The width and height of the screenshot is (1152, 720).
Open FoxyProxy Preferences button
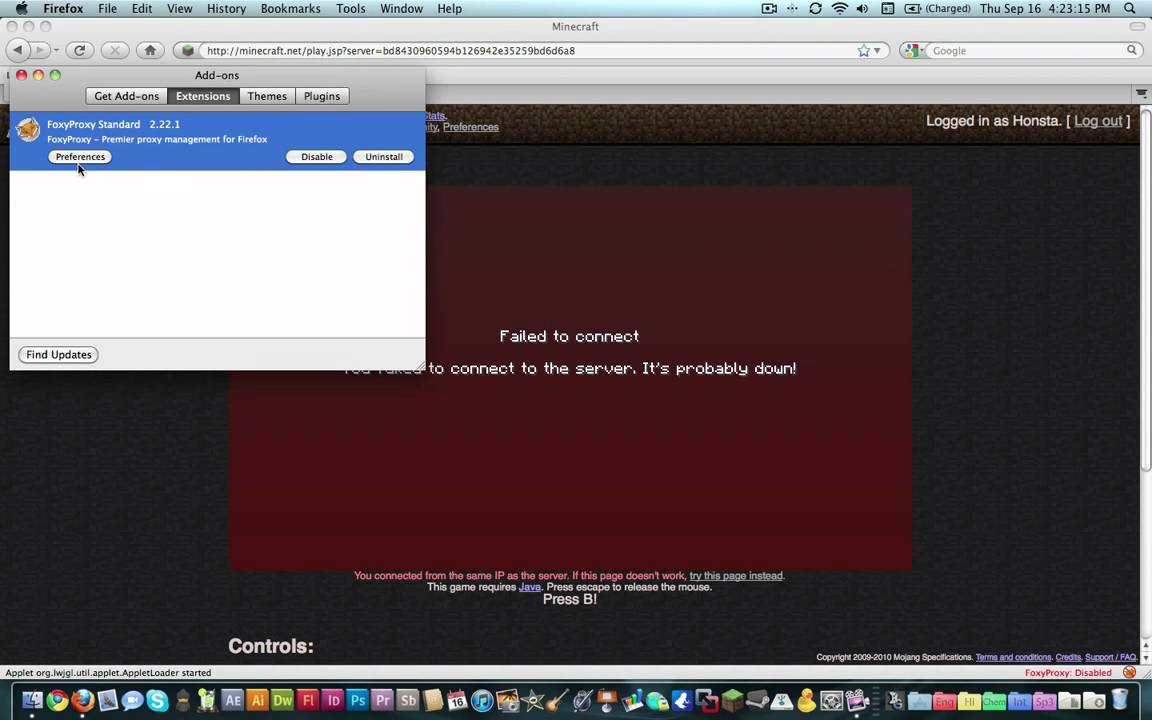[x=80, y=156]
